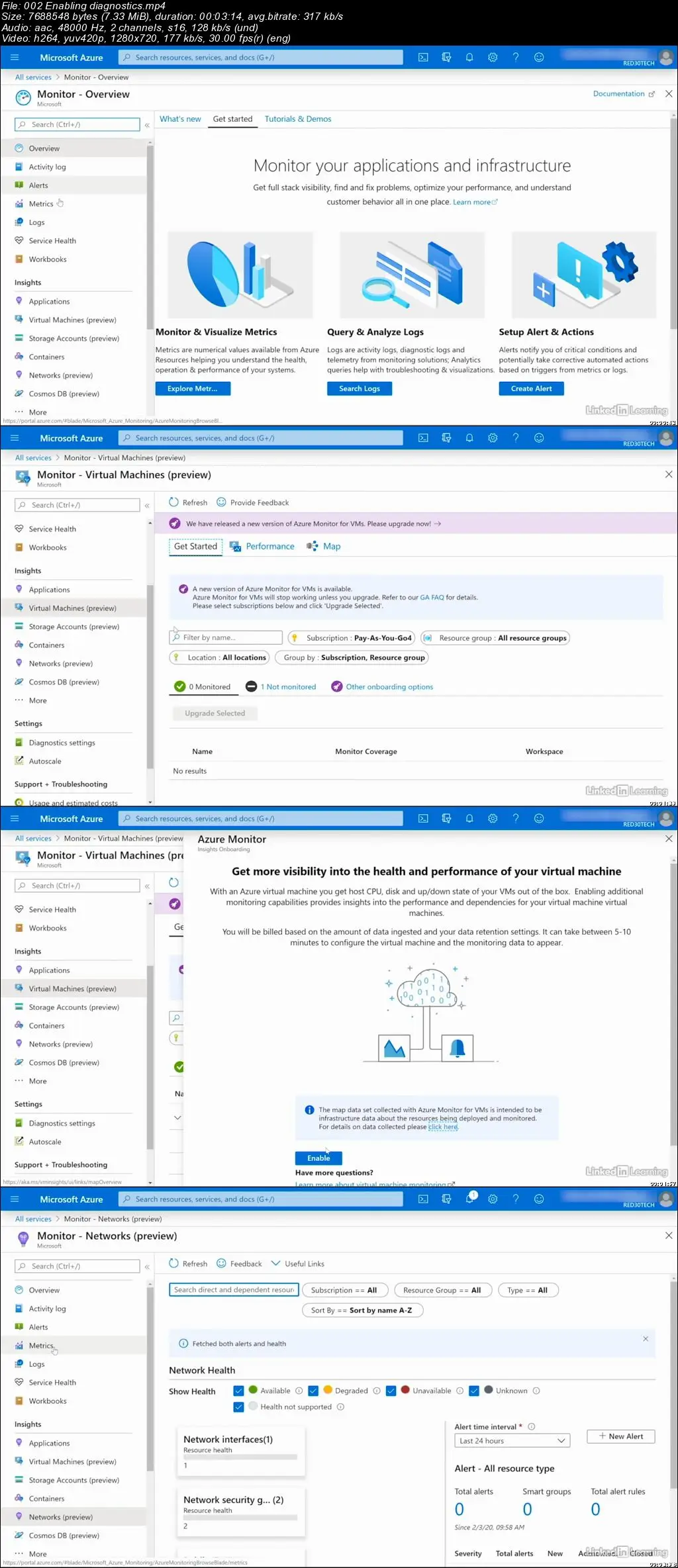Toggle the Unknown health checkbox
The height and width of the screenshot is (1568, 678).
coord(473,1391)
